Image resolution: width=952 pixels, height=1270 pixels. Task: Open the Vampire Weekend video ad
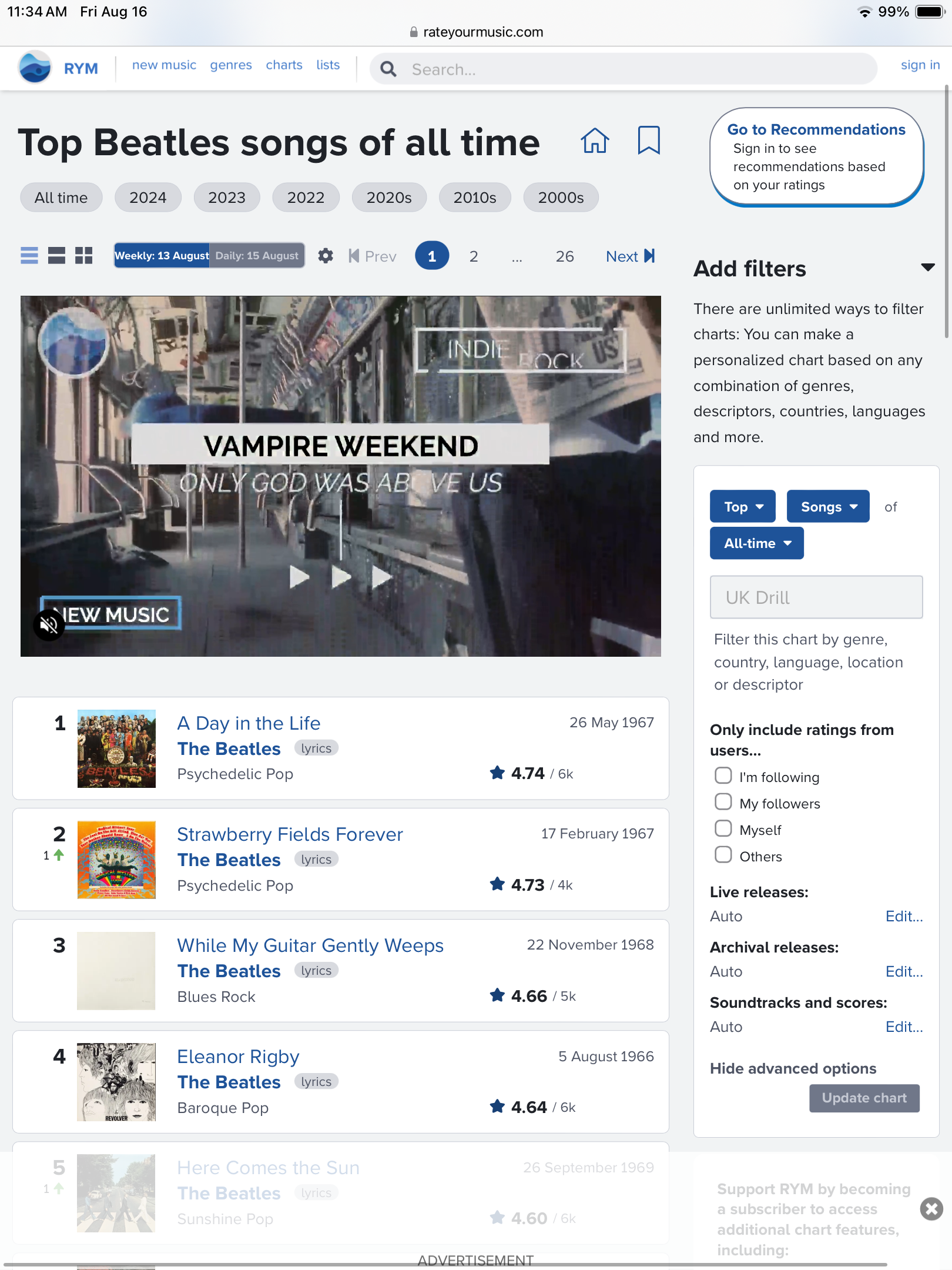[341, 476]
